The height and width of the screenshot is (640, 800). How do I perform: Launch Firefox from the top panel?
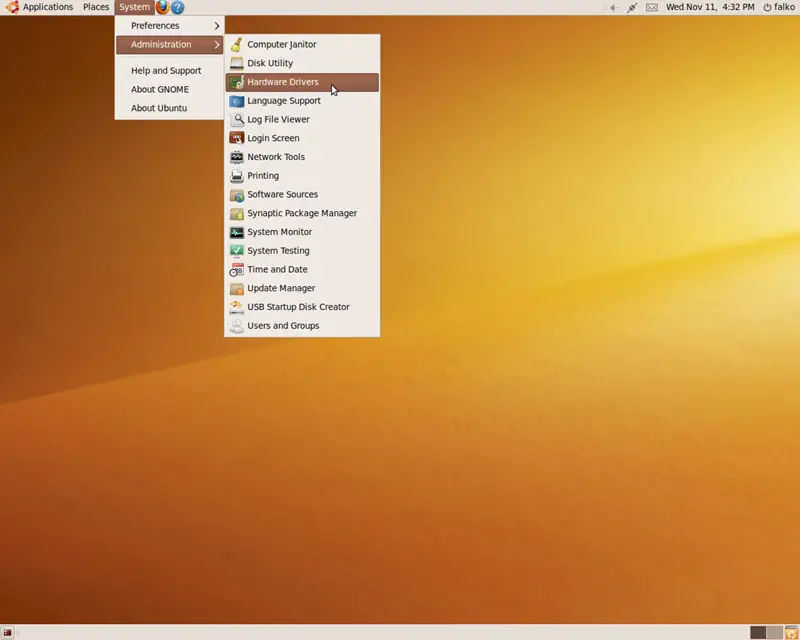(x=162, y=7)
